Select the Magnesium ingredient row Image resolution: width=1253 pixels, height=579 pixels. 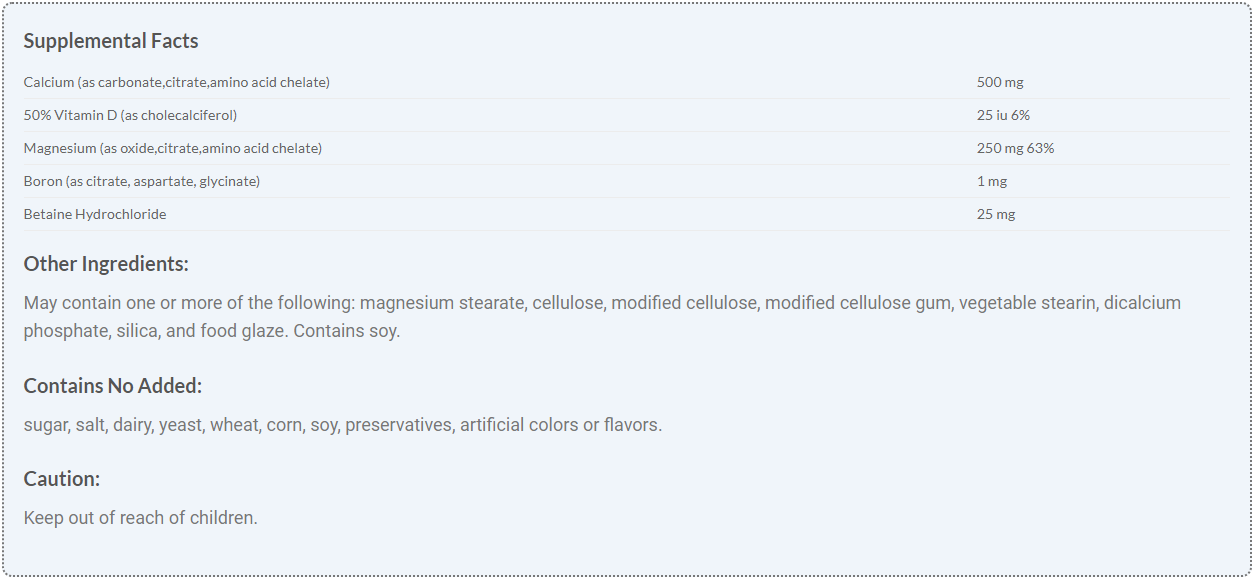point(173,148)
